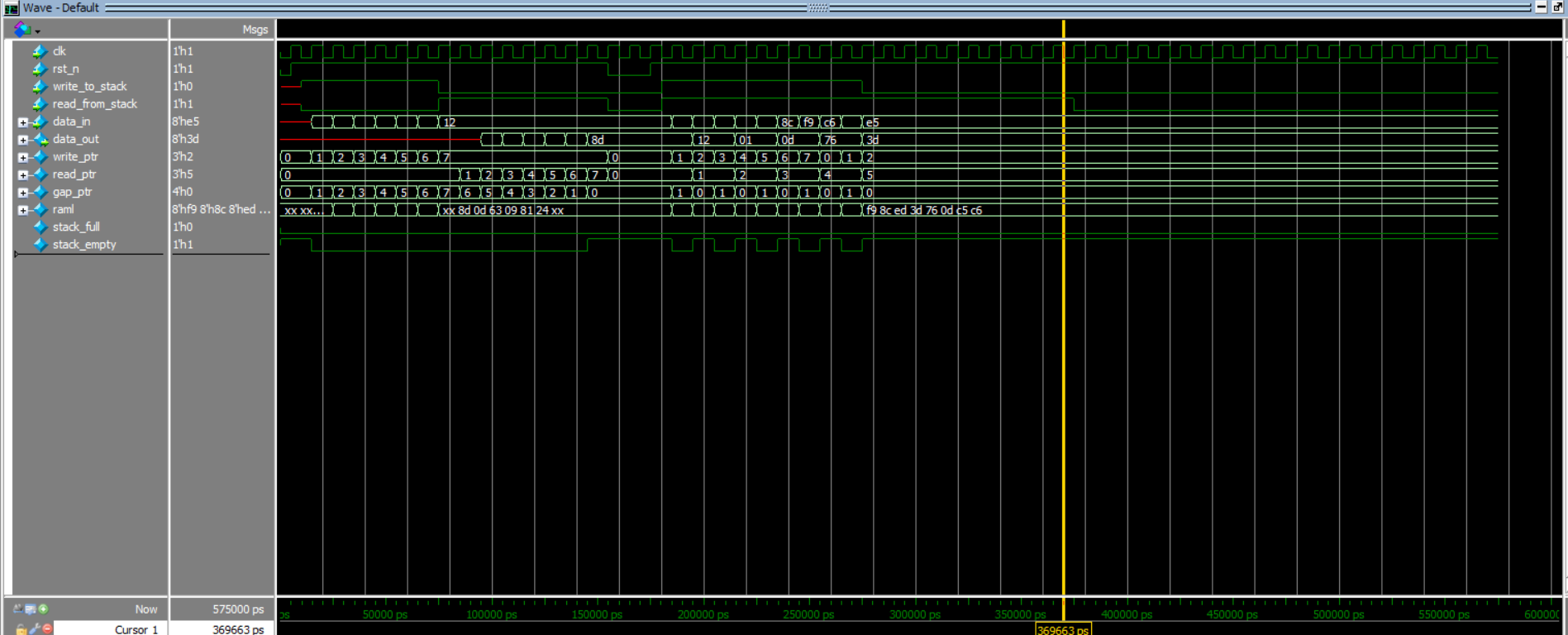Click data_in waveform value e5
Image resolution: width=1568 pixels, height=635 pixels.
tap(872, 122)
